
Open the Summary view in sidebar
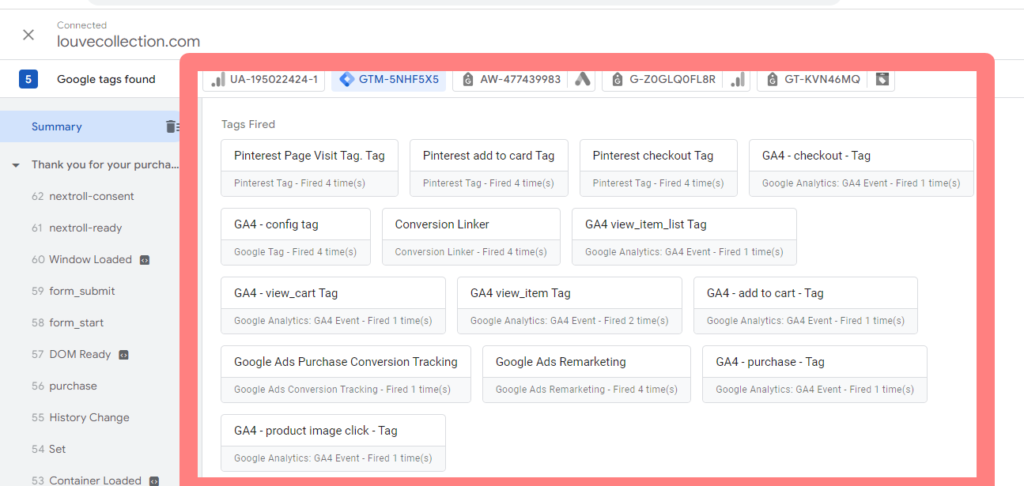click(57, 127)
